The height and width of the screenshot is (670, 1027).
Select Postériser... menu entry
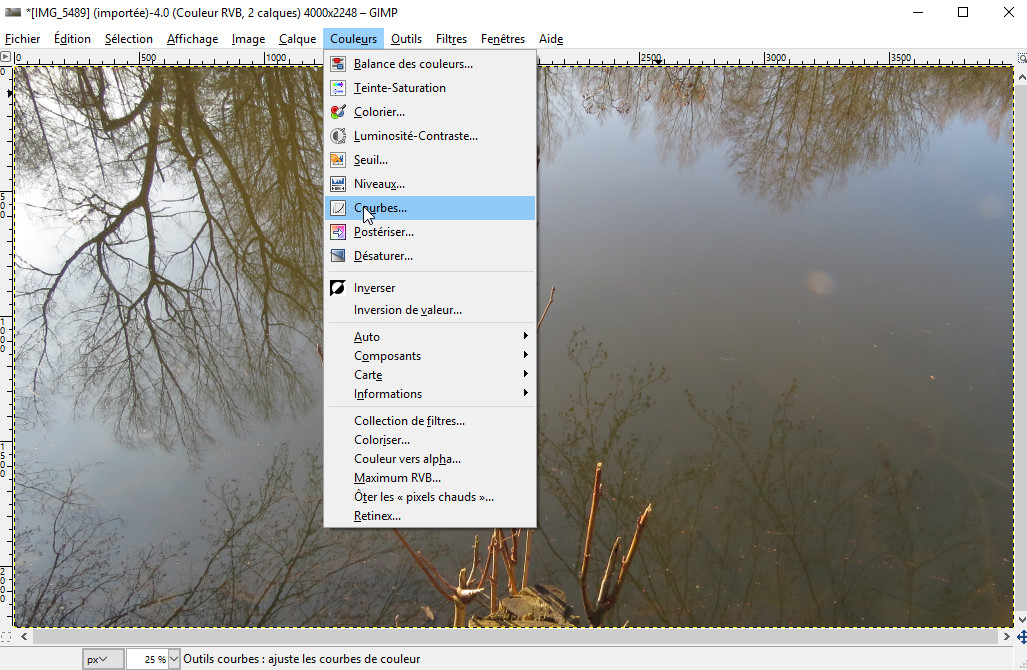[x=430, y=232]
